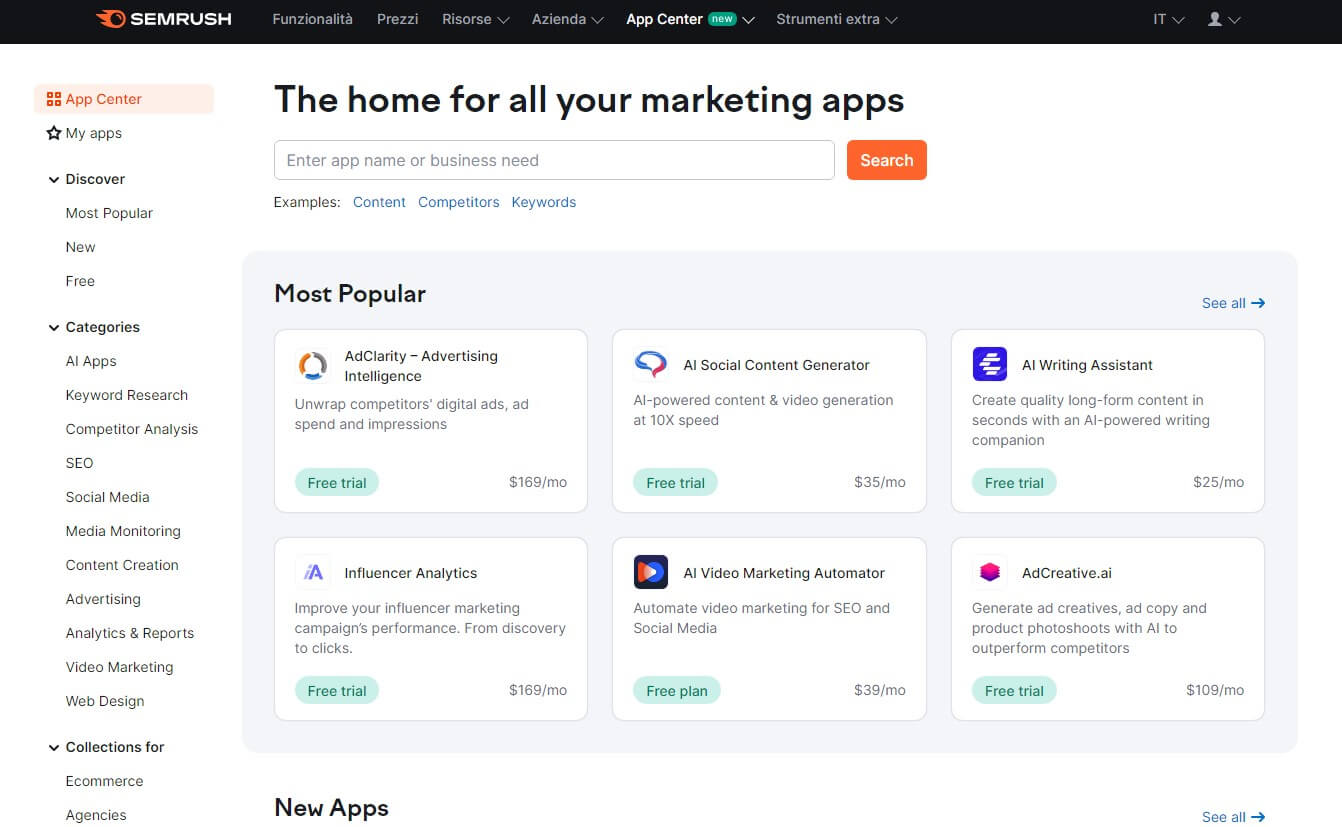Collapse the Categories section chevron
1342x827 pixels.
click(54, 328)
